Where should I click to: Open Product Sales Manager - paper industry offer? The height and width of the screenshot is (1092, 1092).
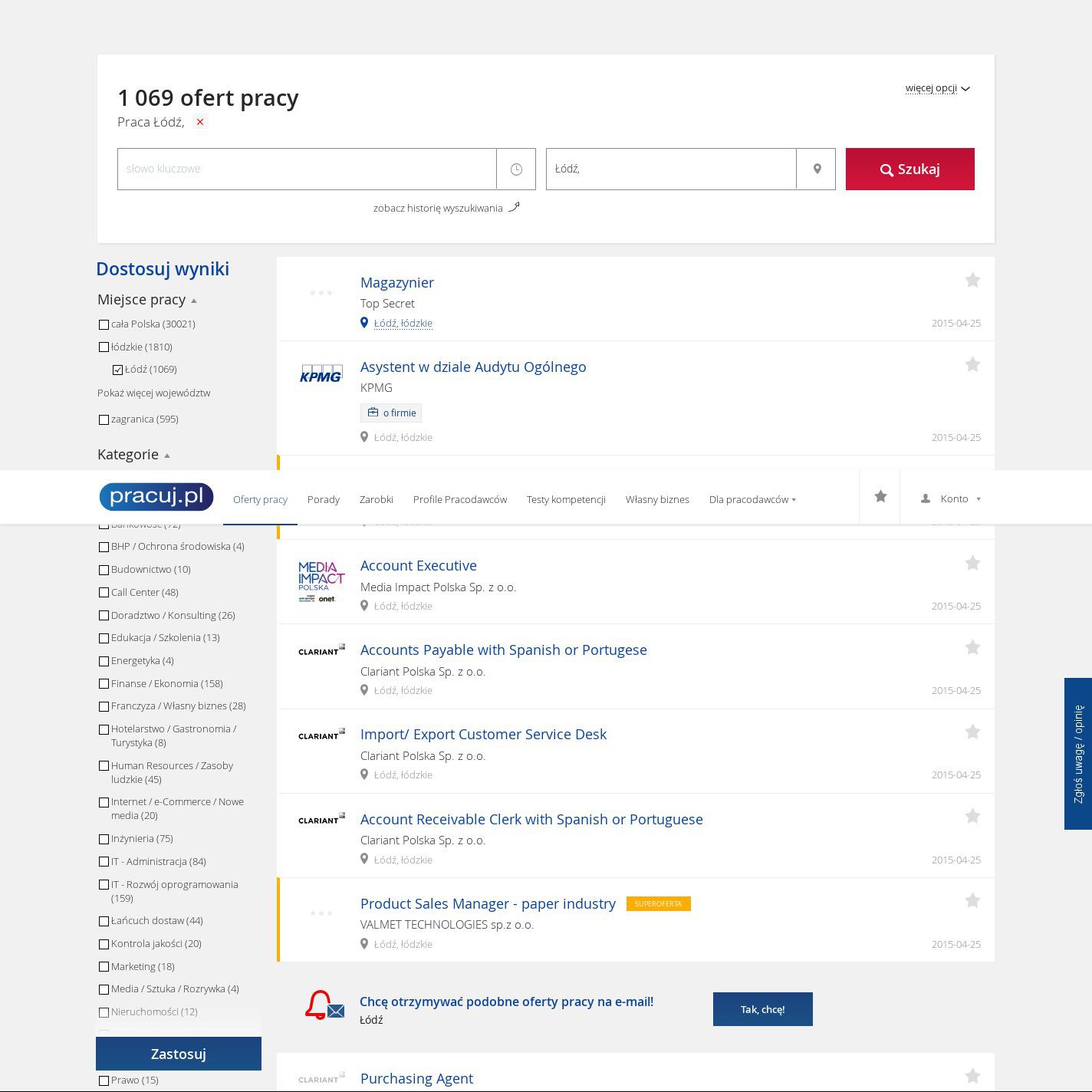point(488,903)
